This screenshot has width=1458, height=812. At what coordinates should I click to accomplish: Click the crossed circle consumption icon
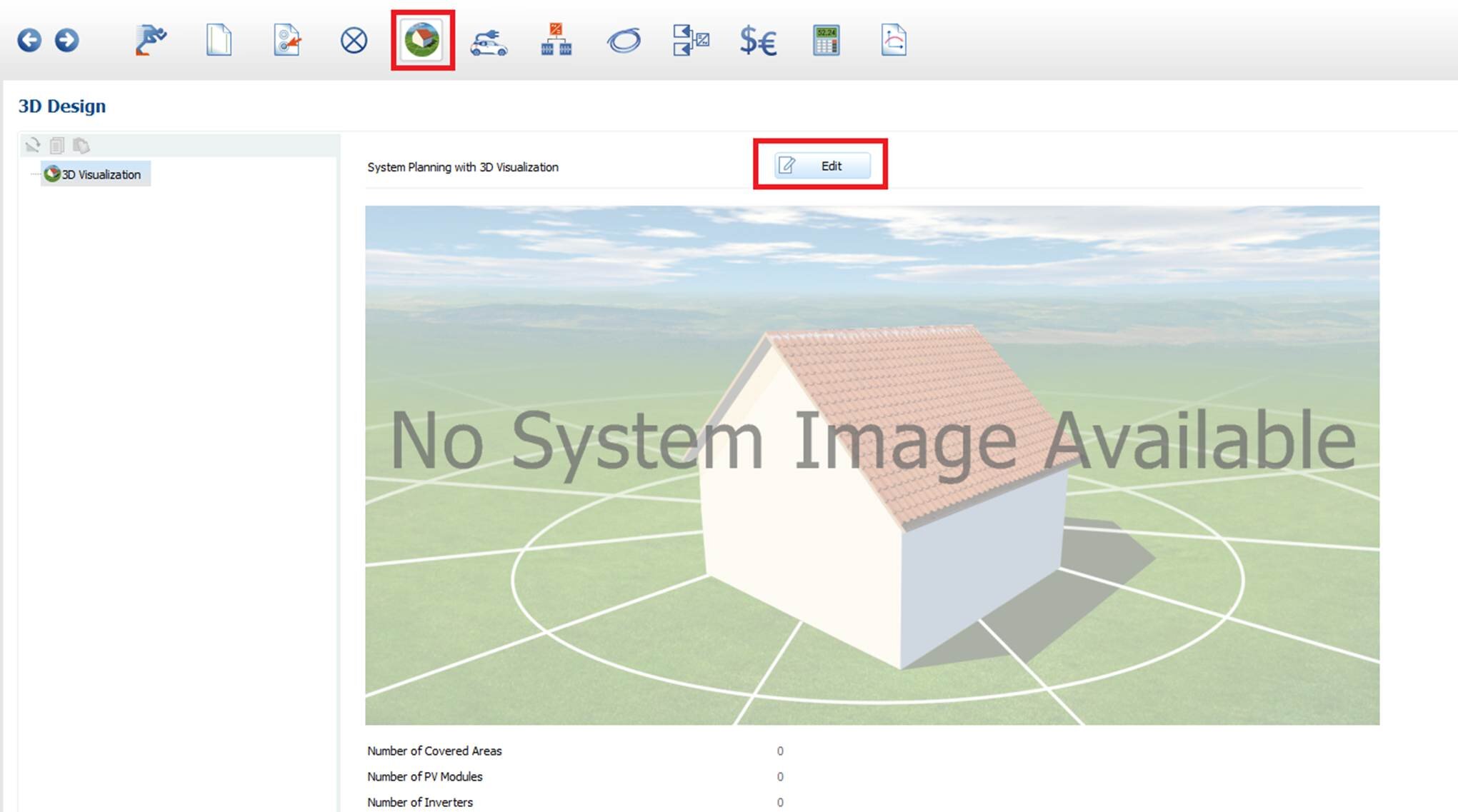pos(354,41)
